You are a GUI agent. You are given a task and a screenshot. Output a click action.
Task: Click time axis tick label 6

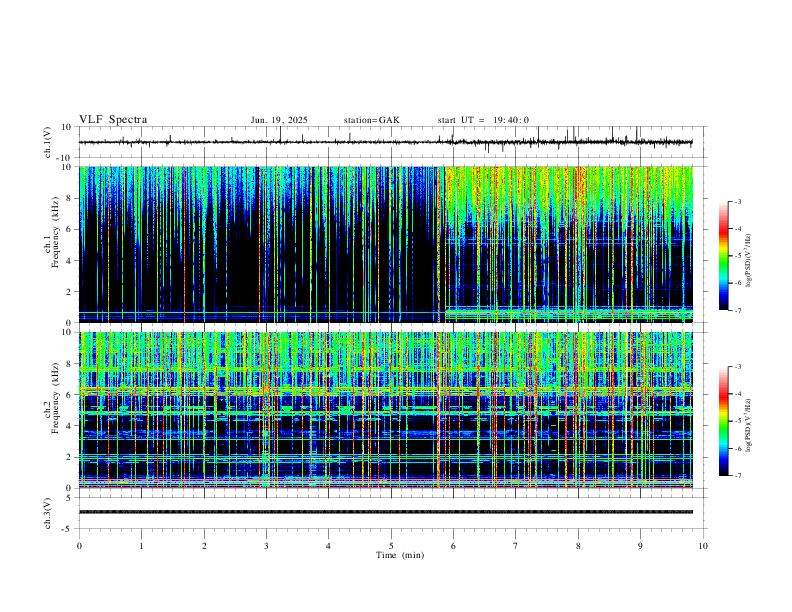[453, 546]
